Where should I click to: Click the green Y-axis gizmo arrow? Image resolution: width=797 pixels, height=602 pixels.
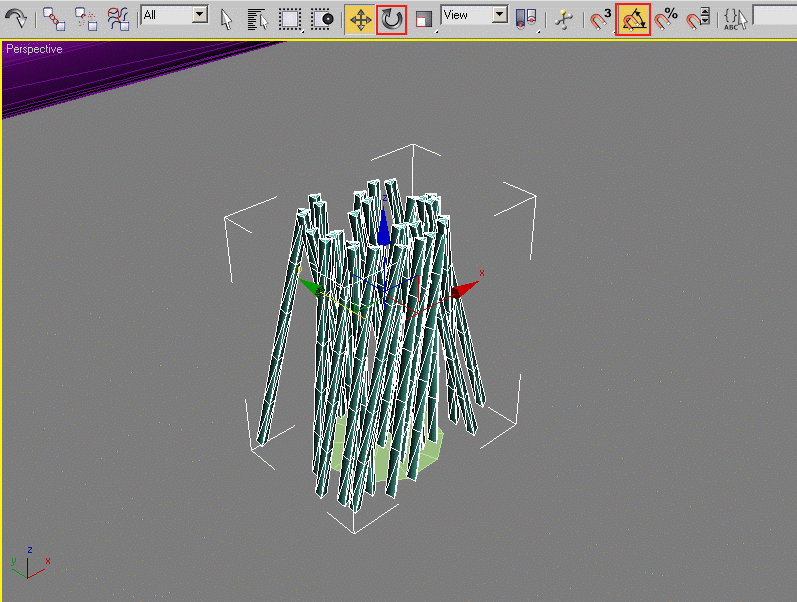click(x=311, y=288)
